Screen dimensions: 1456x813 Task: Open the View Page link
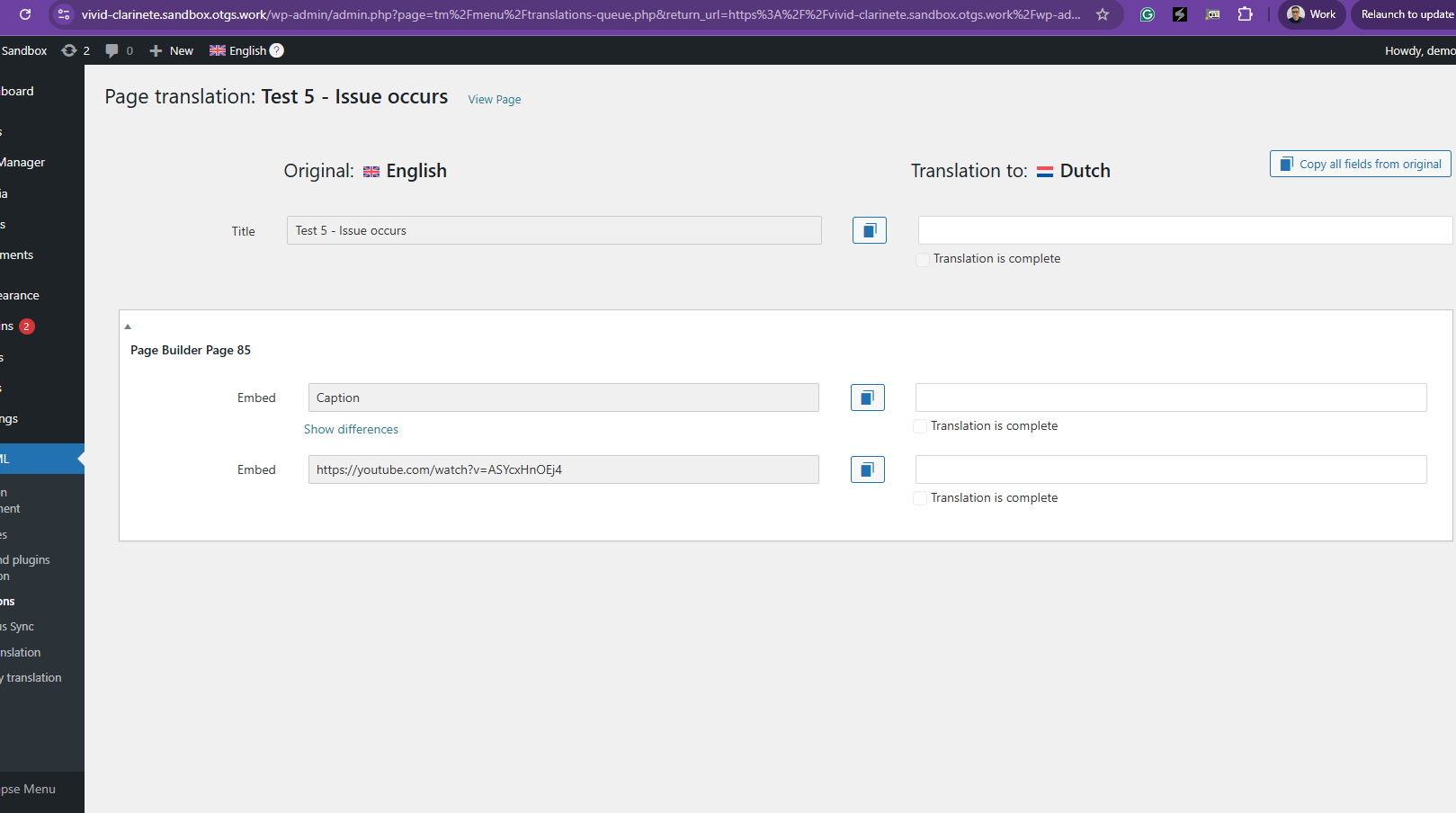coord(494,99)
